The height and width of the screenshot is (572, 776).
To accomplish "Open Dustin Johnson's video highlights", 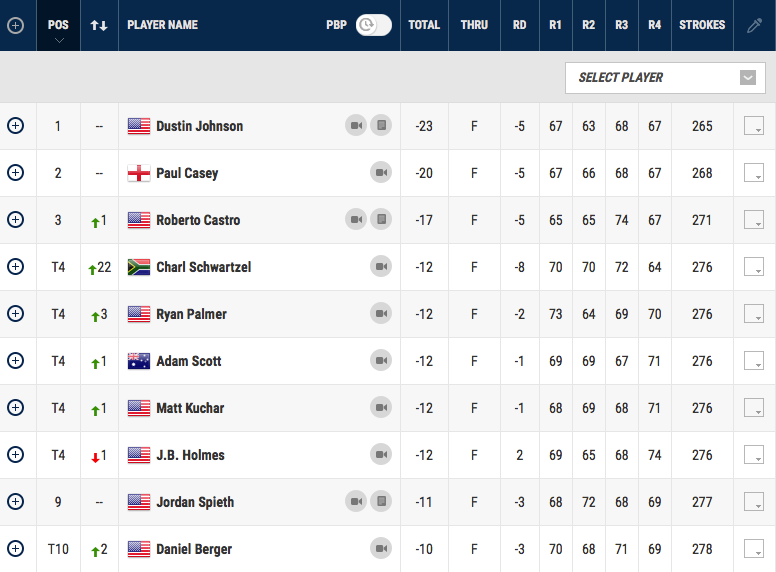I will click(x=356, y=126).
